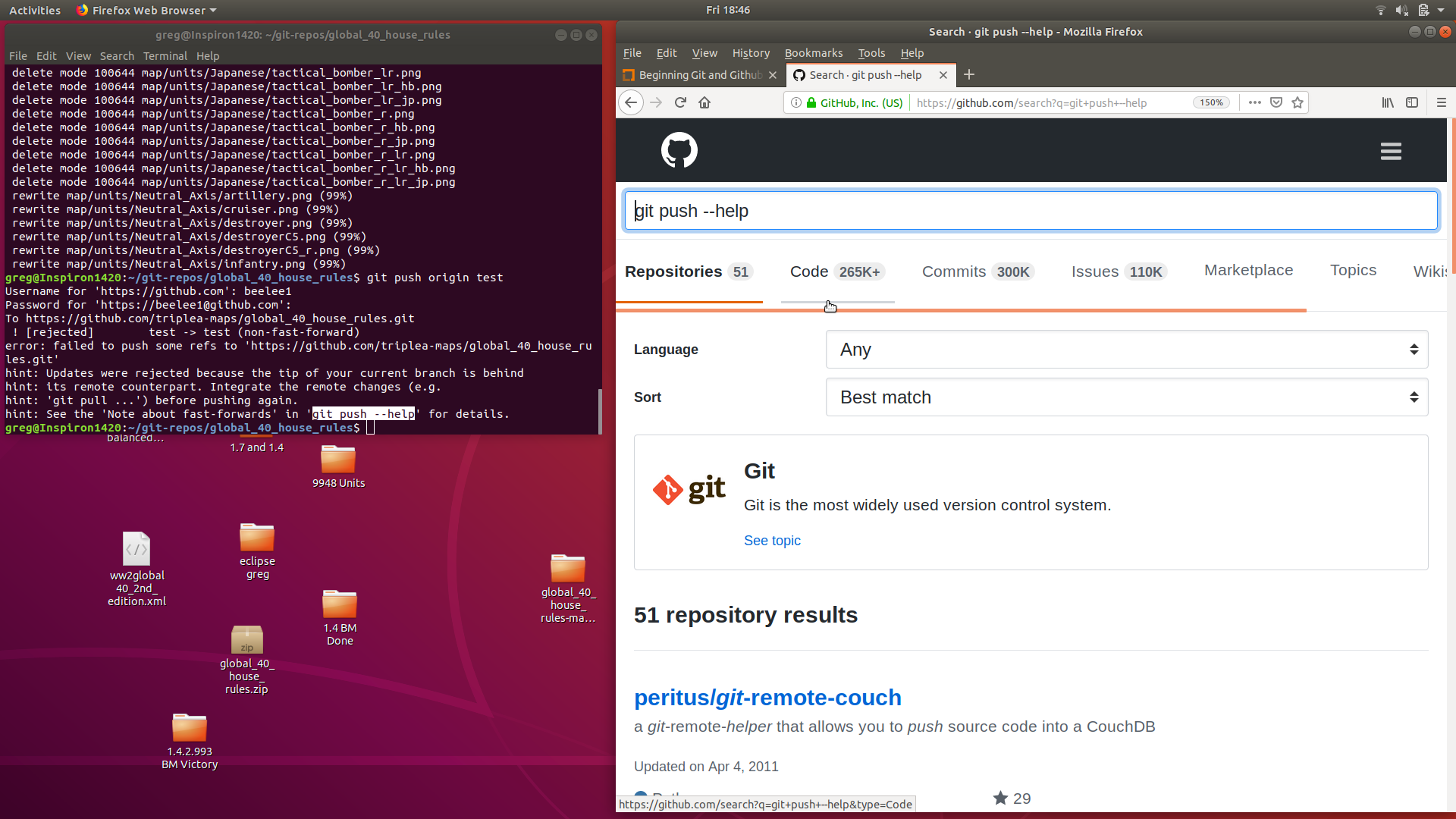Open the 9948 Units desktop folder
This screenshot has width=1456, height=819.
point(338,466)
